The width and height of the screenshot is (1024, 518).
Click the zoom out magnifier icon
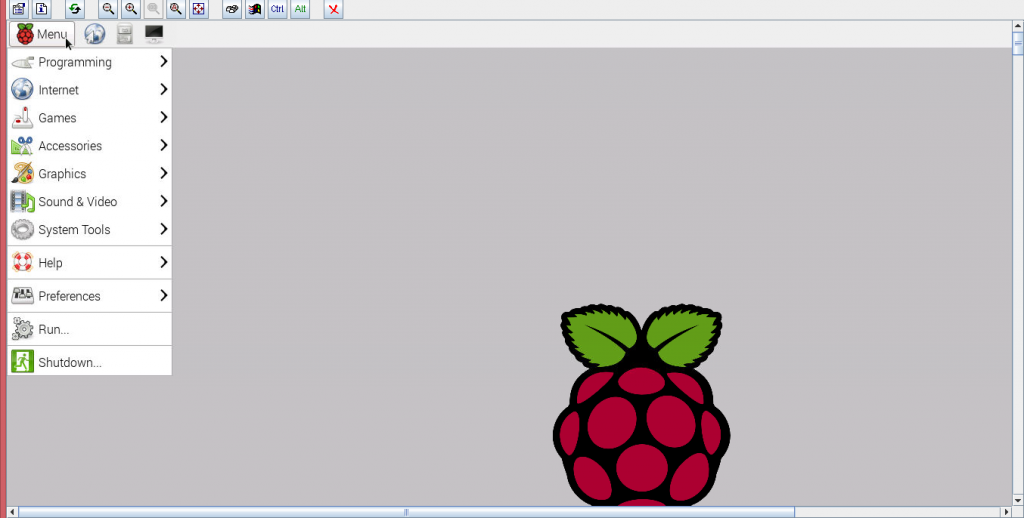coord(108,9)
